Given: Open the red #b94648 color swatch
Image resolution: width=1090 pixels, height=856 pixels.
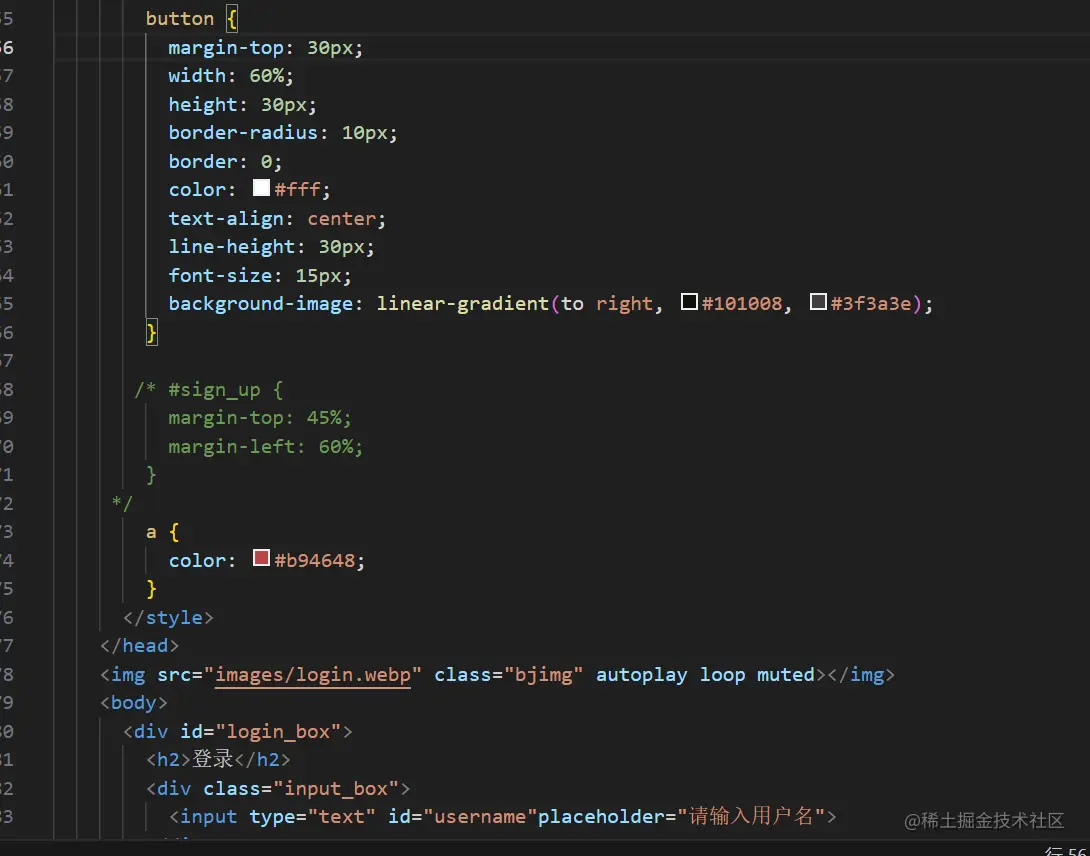Looking at the screenshot, I should point(261,558).
